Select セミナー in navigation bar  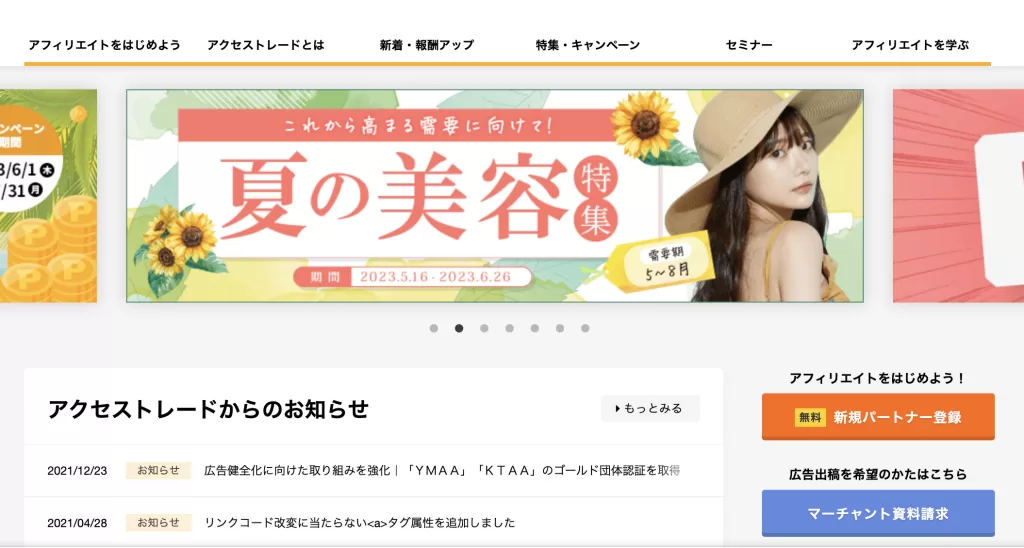click(x=749, y=45)
